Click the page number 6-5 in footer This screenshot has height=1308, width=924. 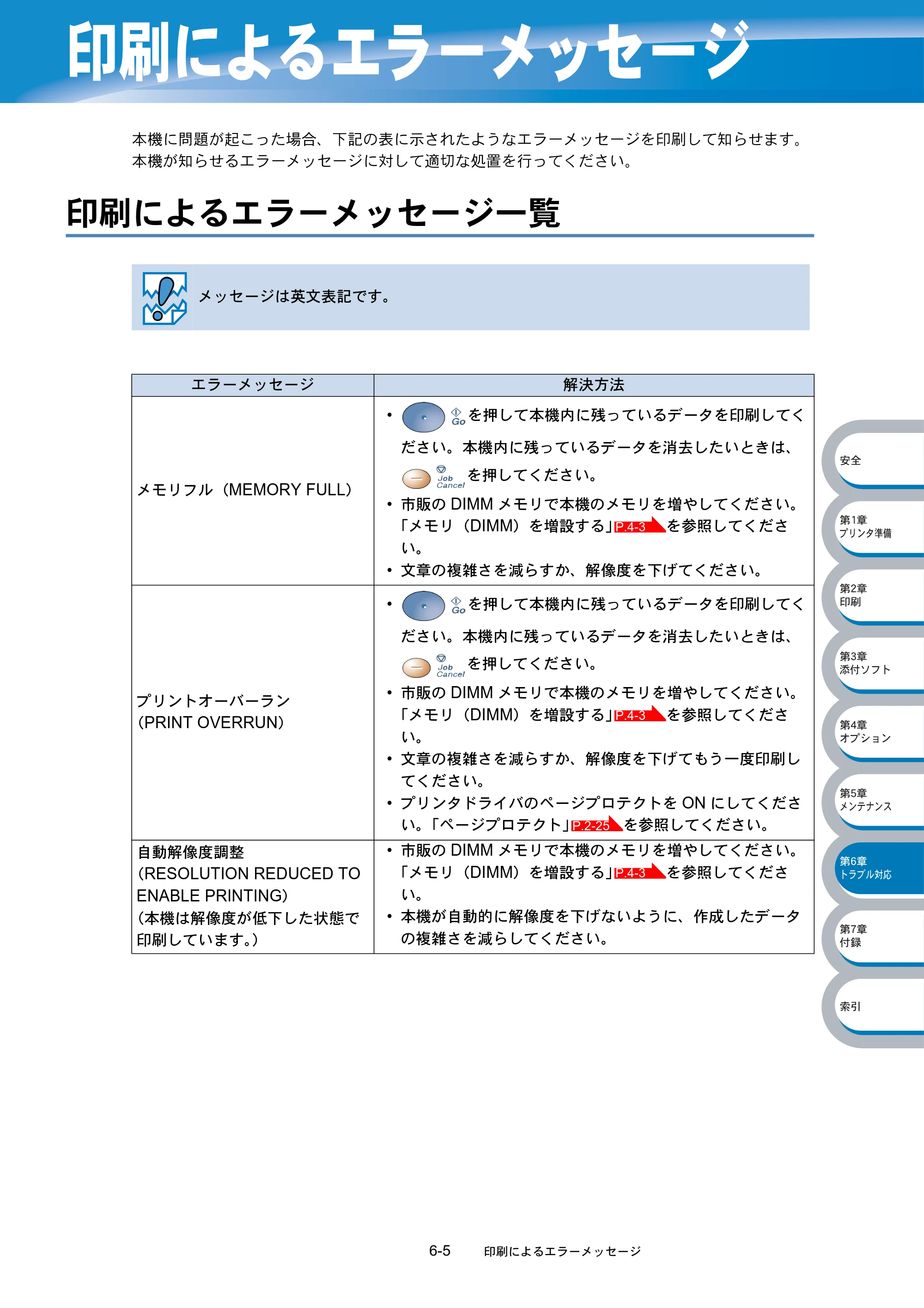coord(440,1250)
